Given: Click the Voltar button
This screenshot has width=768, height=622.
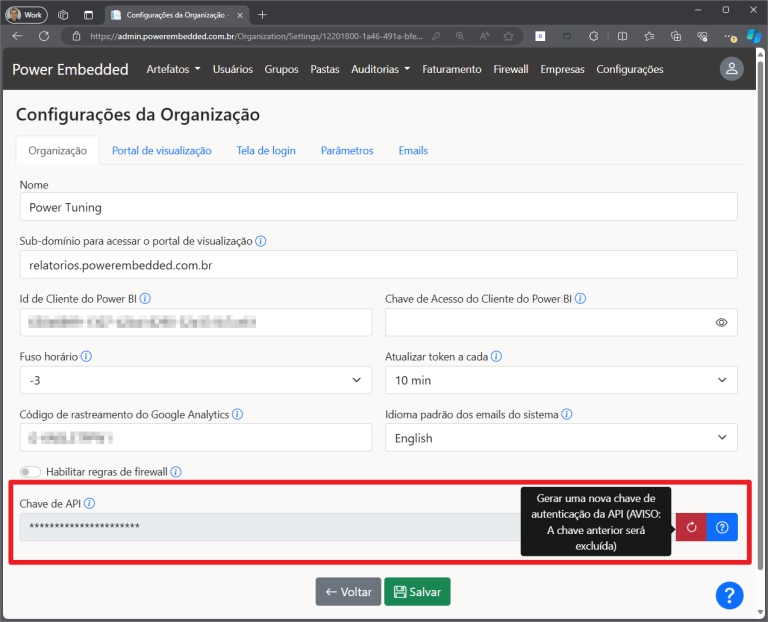Looking at the screenshot, I should 348,592.
